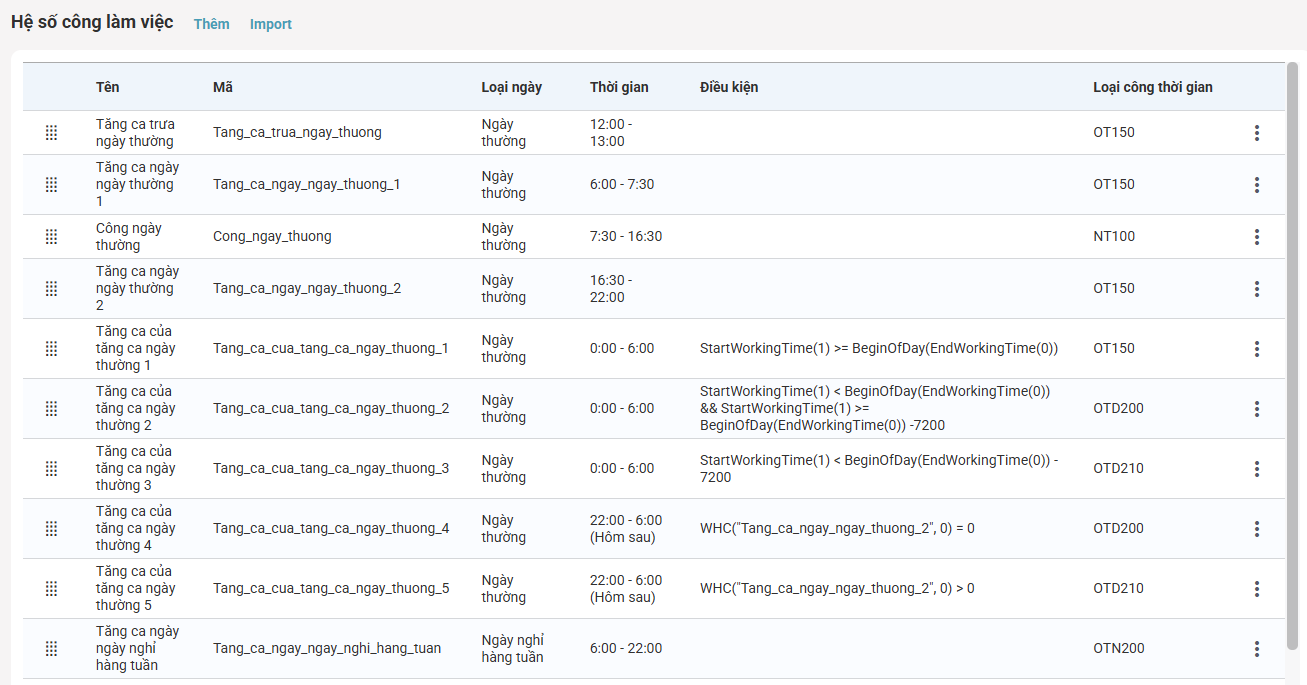
Task: Select the reorder grip for Cong_ngay_thuong row
Action: coord(51,237)
